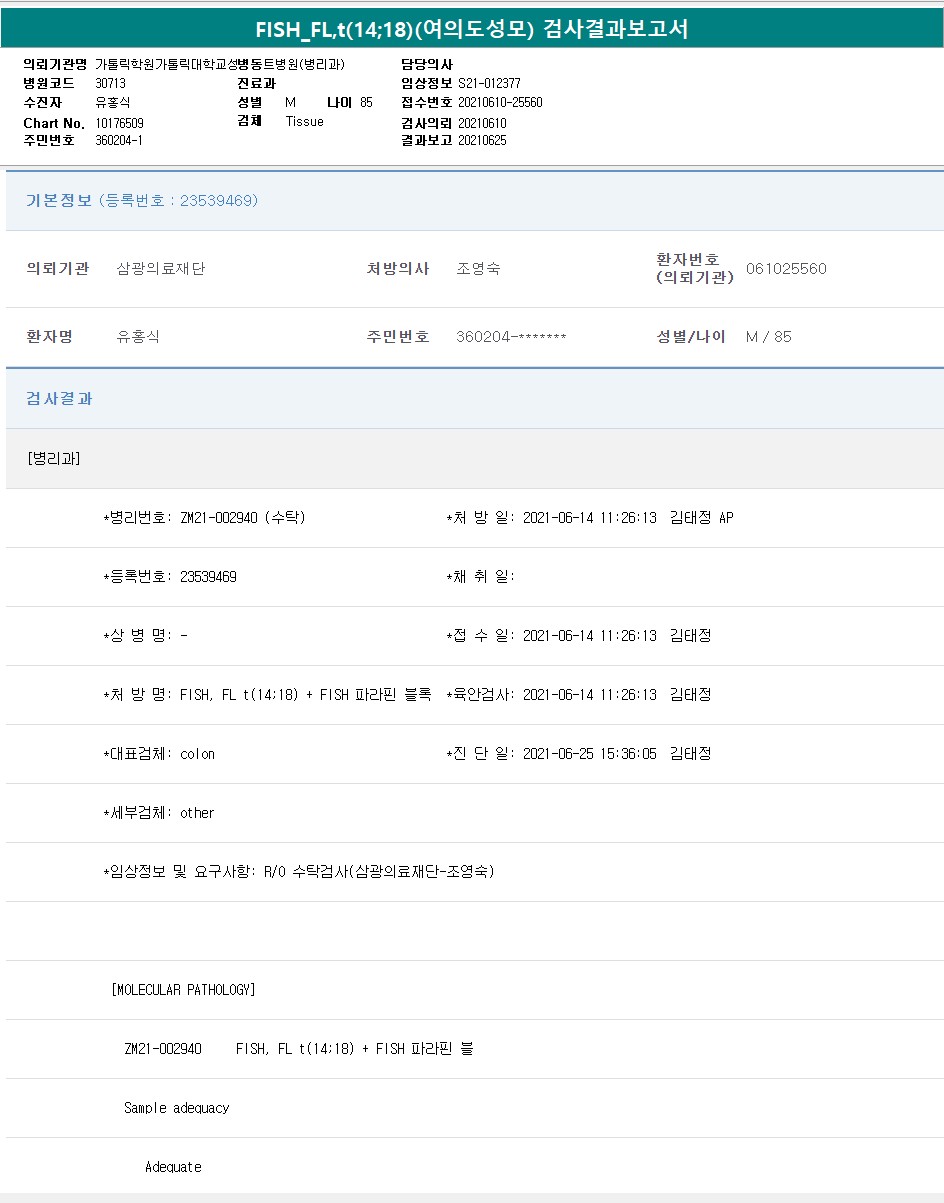Click 임상정보 value S21-012377
The image size is (944, 1203).
tap(489, 84)
